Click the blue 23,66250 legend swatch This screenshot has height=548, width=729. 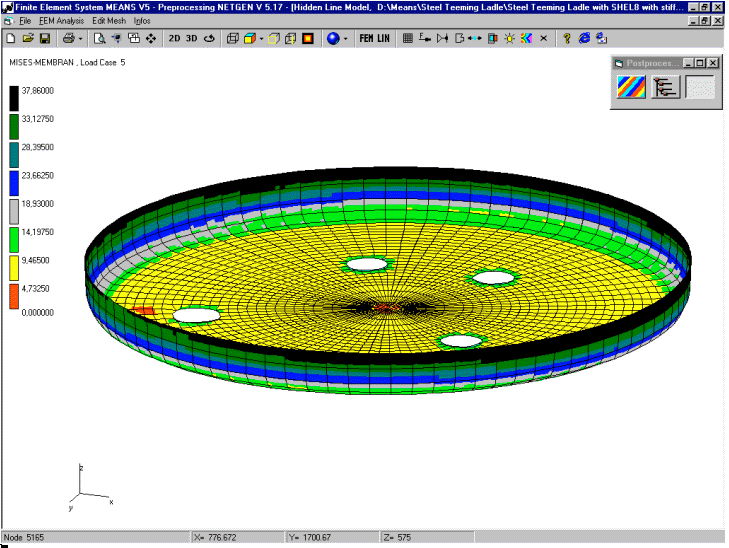[x=14, y=183]
